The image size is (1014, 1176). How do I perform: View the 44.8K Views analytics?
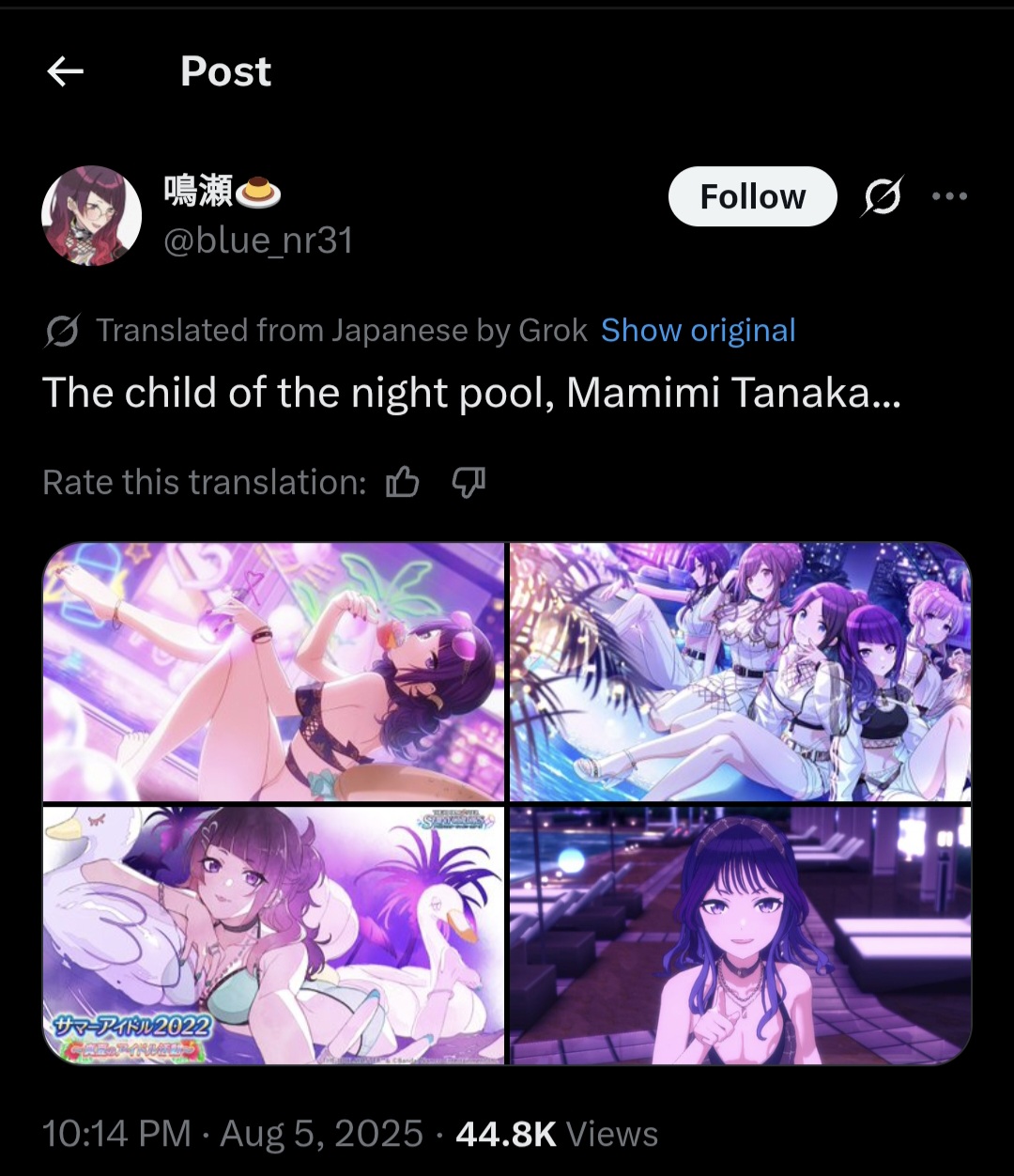557,1134
